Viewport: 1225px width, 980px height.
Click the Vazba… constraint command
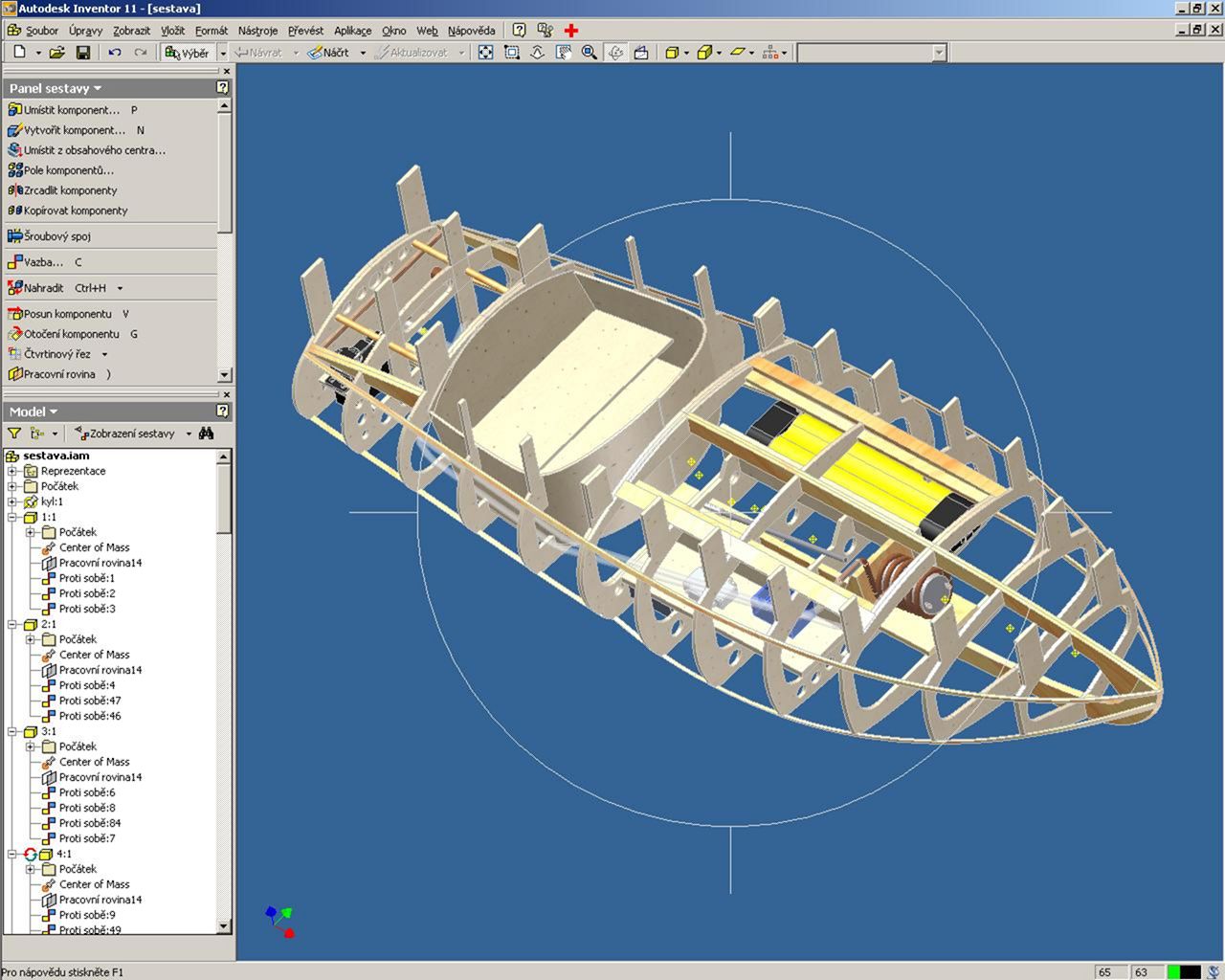coord(43,262)
